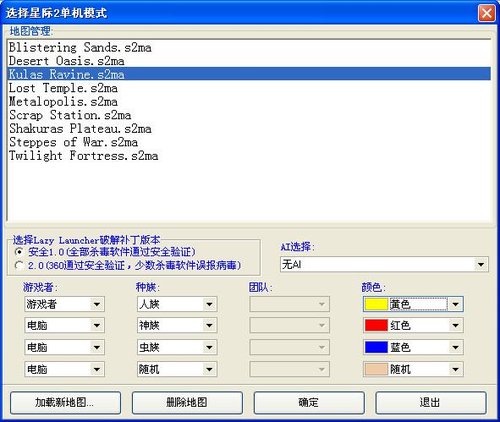Viewport: 500px width, 422px height.
Task: Choose the 2.0 (360通过安全验证) radio option
Action: coord(19,266)
